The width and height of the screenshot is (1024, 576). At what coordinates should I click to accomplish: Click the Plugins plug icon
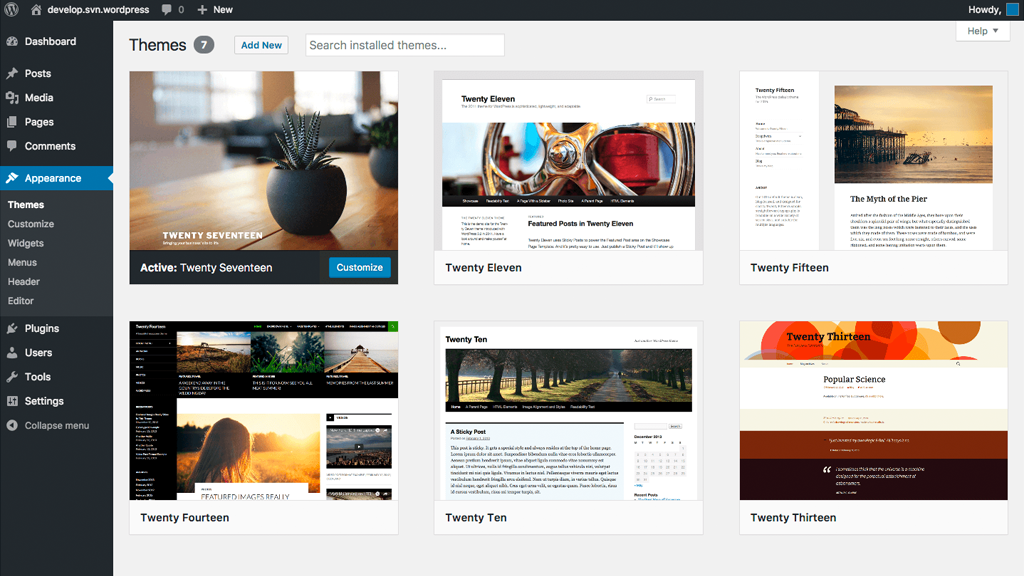[12, 329]
